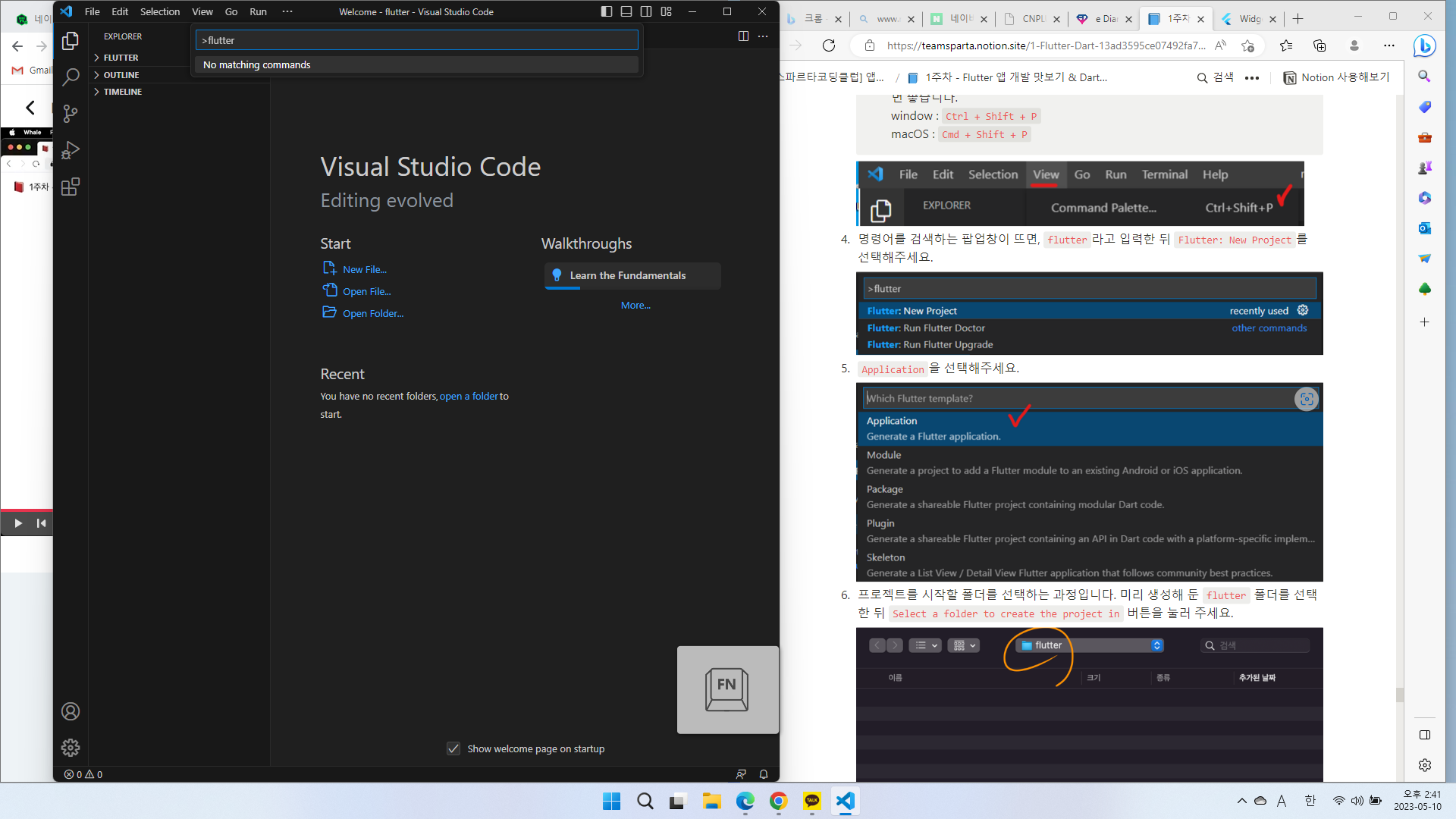This screenshot has height=819, width=1456.
Task: Open the Go menu in VS Code
Action: click(231, 11)
